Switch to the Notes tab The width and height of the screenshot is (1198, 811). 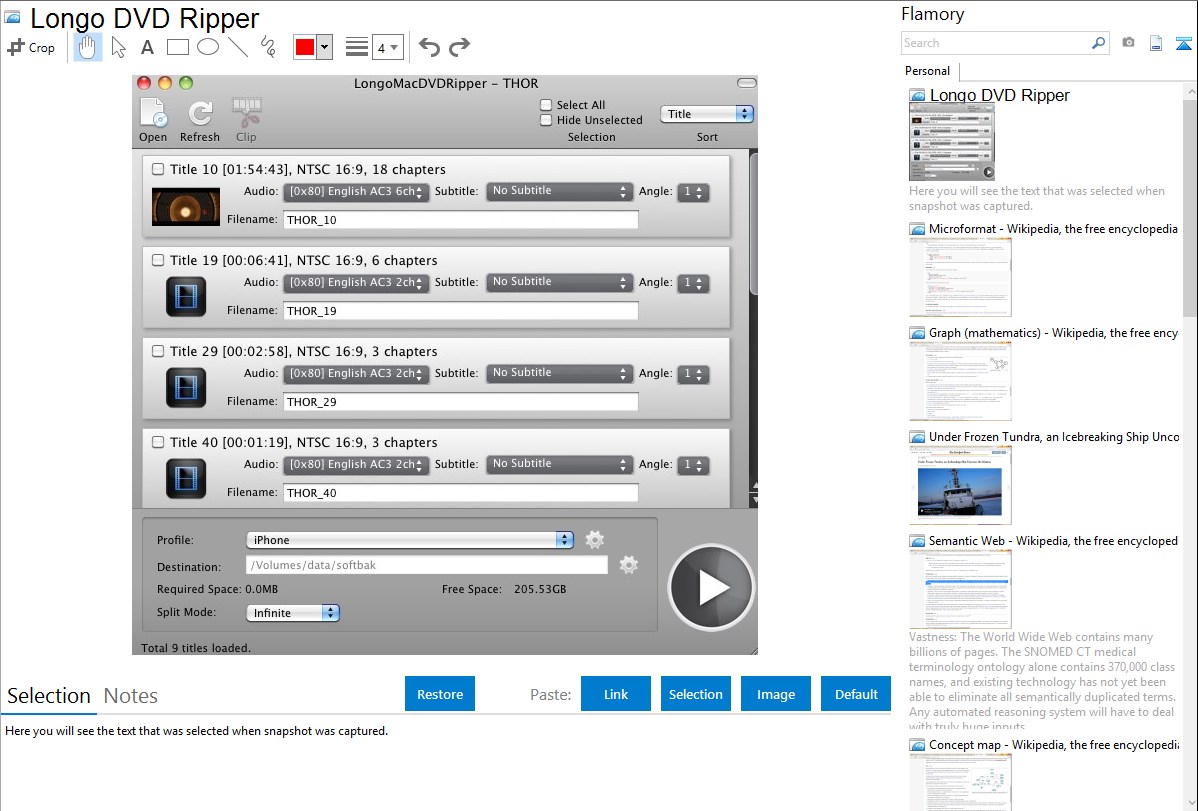point(131,696)
